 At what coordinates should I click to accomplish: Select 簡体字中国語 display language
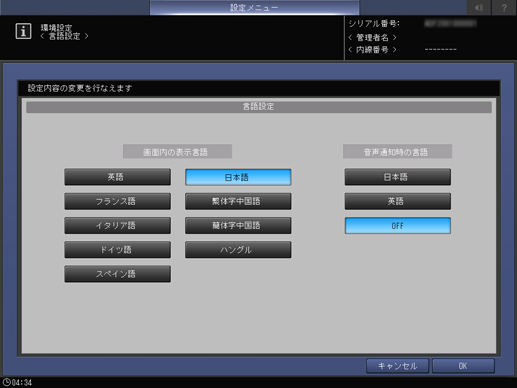pos(238,226)
